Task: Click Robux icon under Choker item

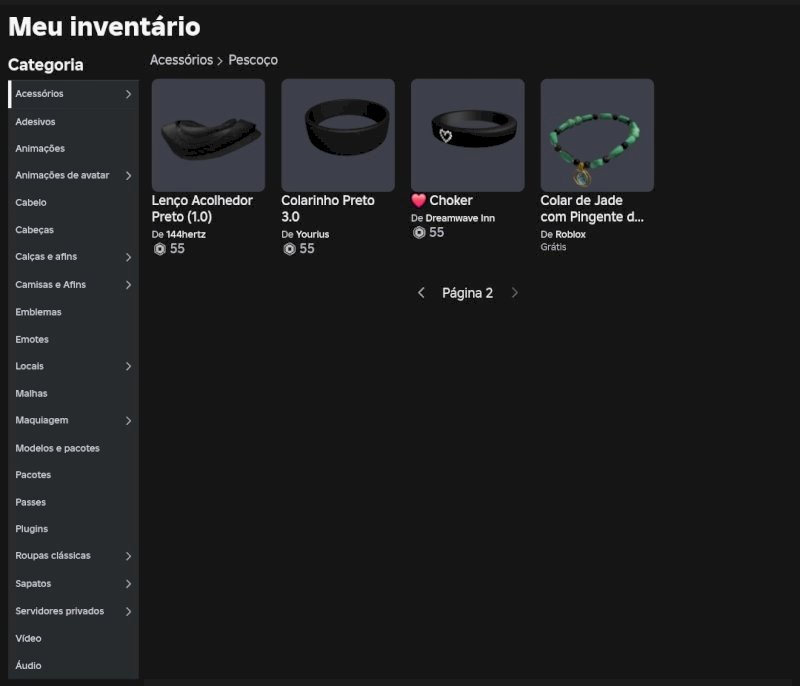Action: (x=419, y=233)
